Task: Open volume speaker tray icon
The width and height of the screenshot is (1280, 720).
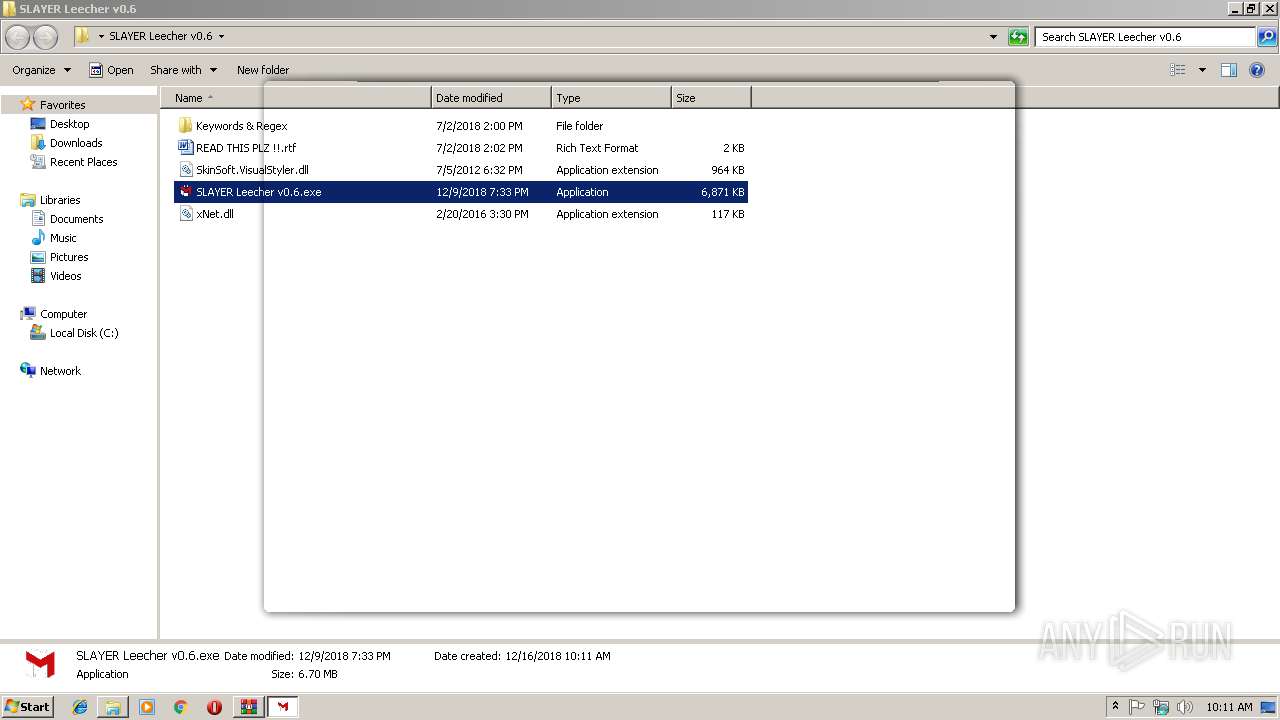Action: pos(1185,707)
